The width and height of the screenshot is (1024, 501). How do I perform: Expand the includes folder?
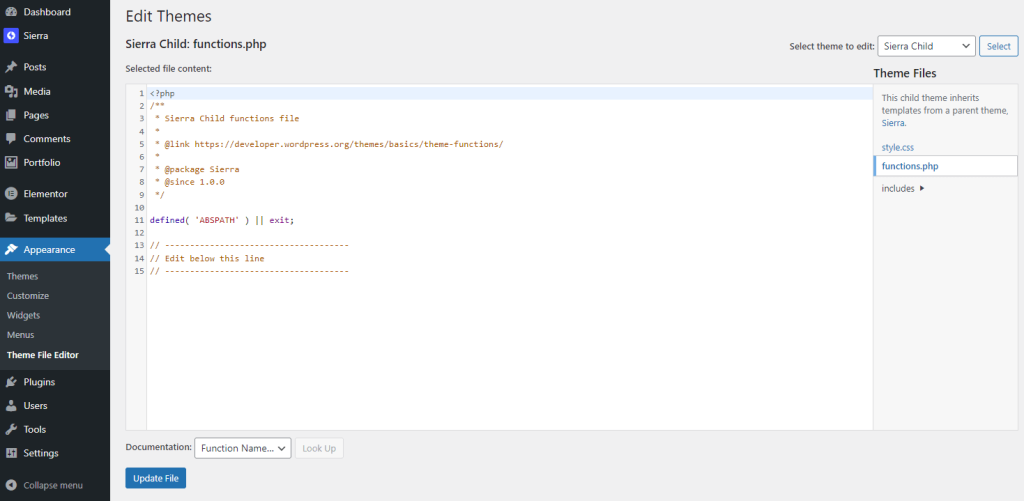903,188
